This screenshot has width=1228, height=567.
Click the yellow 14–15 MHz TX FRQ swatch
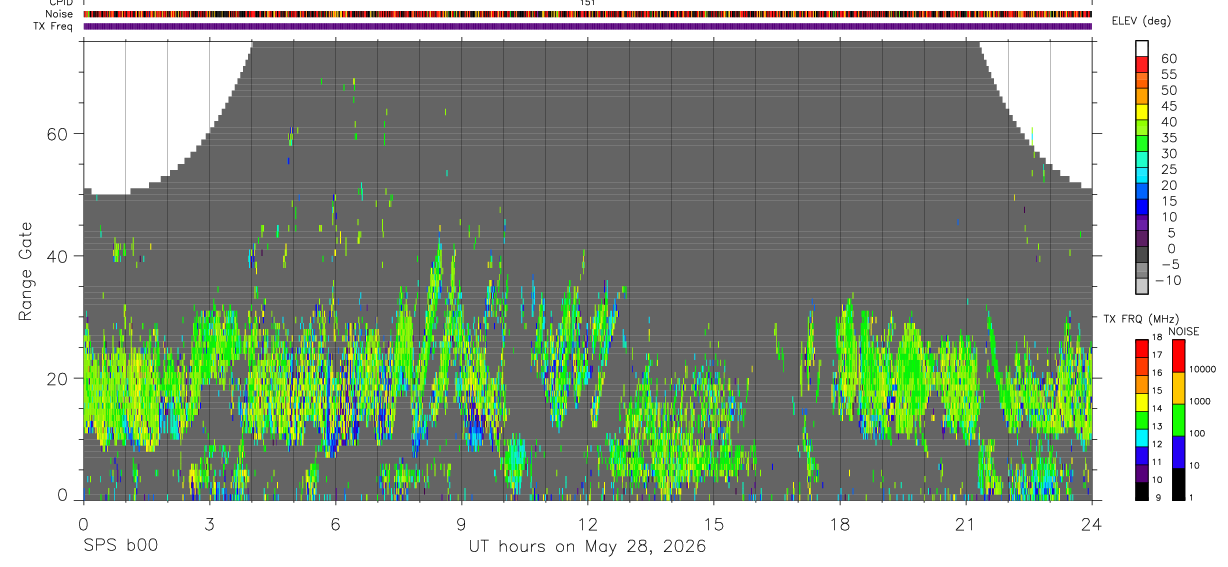pos(1142,400)
